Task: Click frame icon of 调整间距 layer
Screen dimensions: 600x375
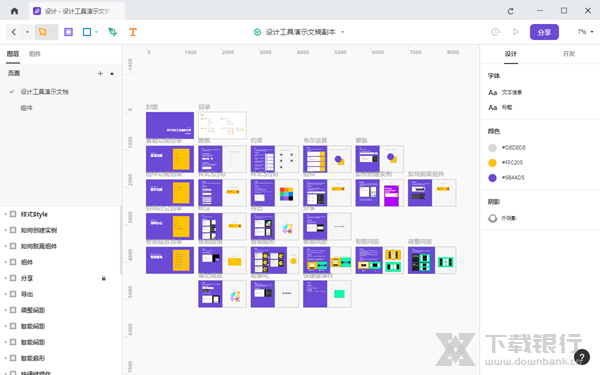Action: click(x=13, y=310)
